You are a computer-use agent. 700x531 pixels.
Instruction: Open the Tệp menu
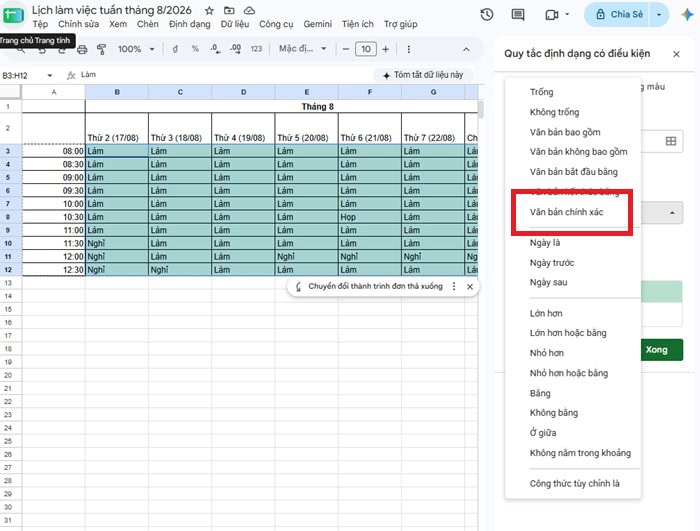(40, 24)
